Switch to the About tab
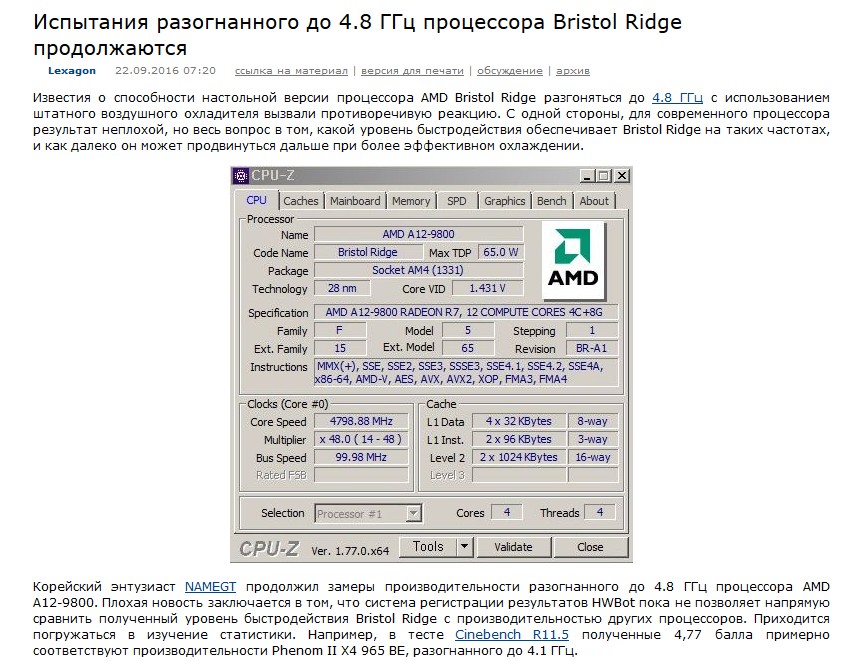The width and height of the screenshot is (866, 661). pos(594,201)
